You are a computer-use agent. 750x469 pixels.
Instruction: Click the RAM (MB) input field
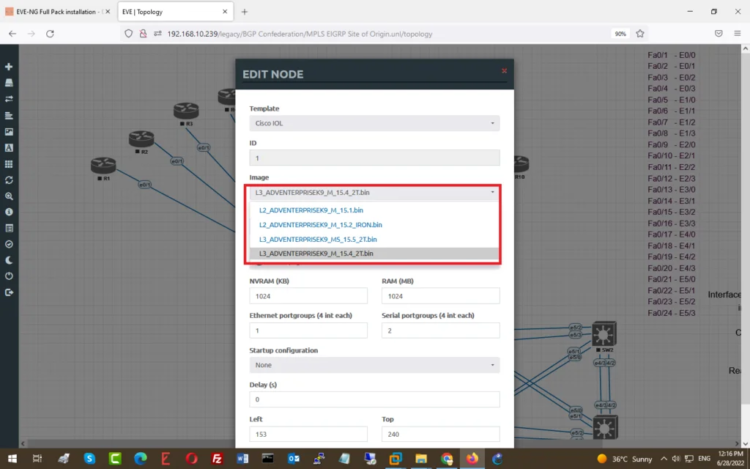pyautogui.click(x=440, y=296)
